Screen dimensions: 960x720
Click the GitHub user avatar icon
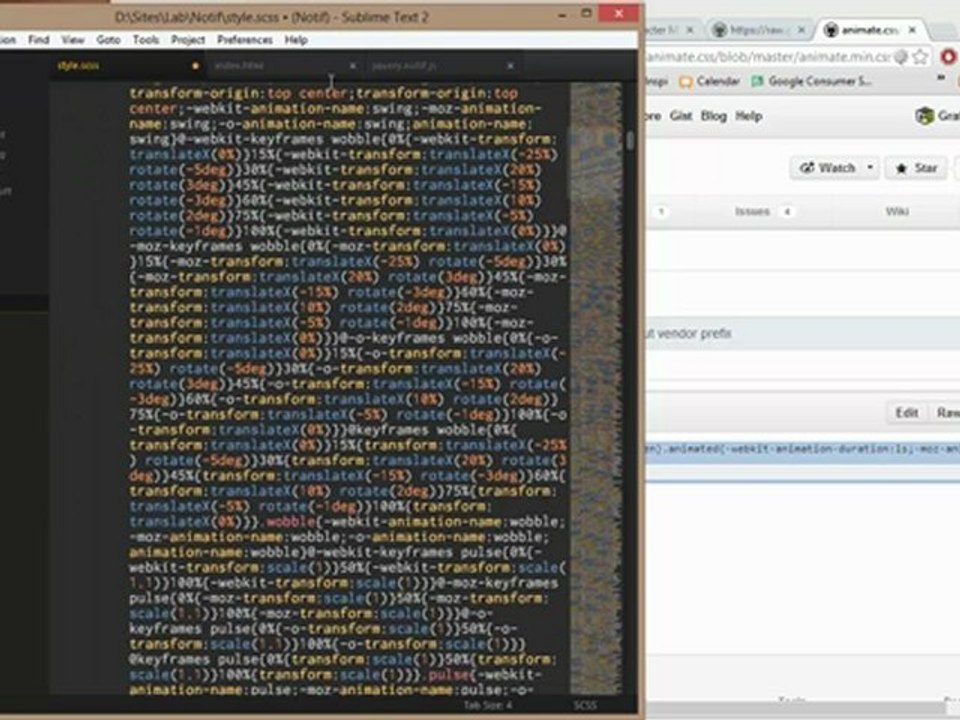coord(924,116)
